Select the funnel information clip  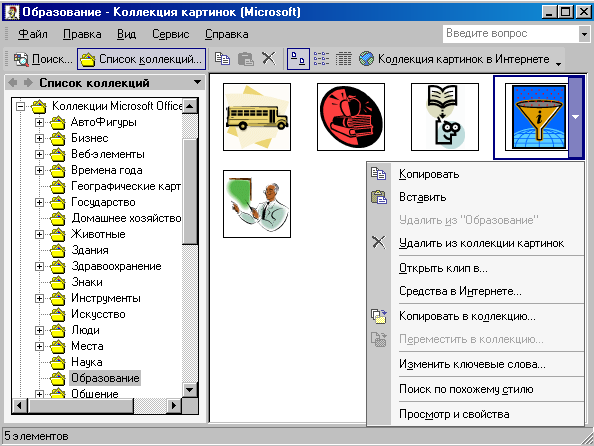click(538, 117)
